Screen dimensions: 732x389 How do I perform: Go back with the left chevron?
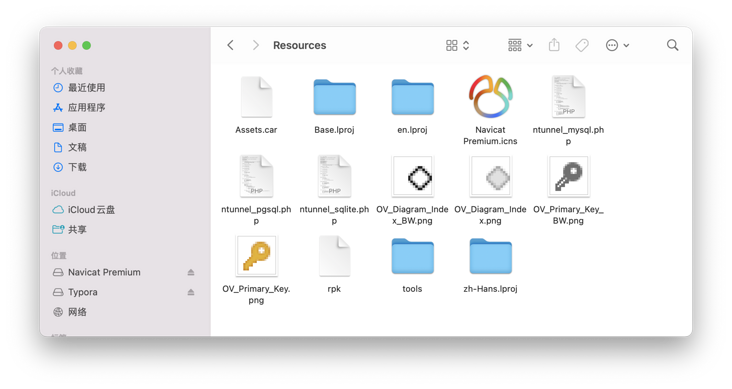pyautogui.click(x=230, y=45)
